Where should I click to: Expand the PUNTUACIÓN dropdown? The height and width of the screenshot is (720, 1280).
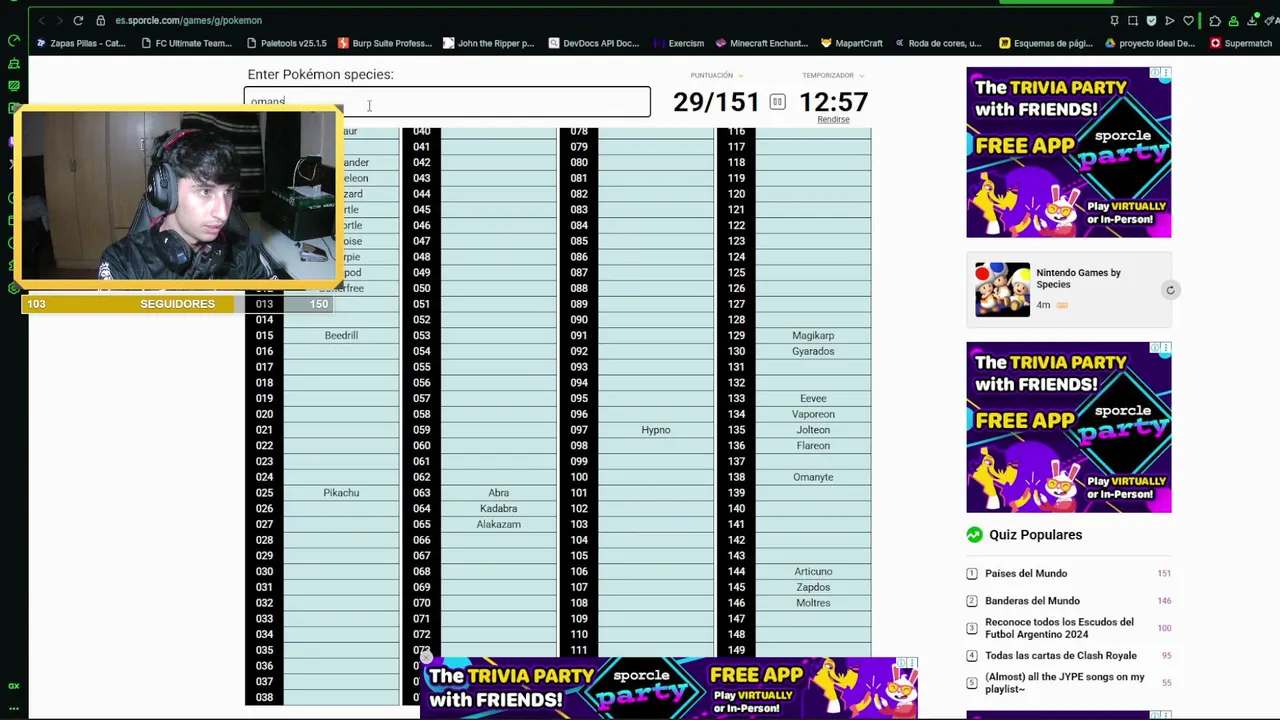[716, 75]
